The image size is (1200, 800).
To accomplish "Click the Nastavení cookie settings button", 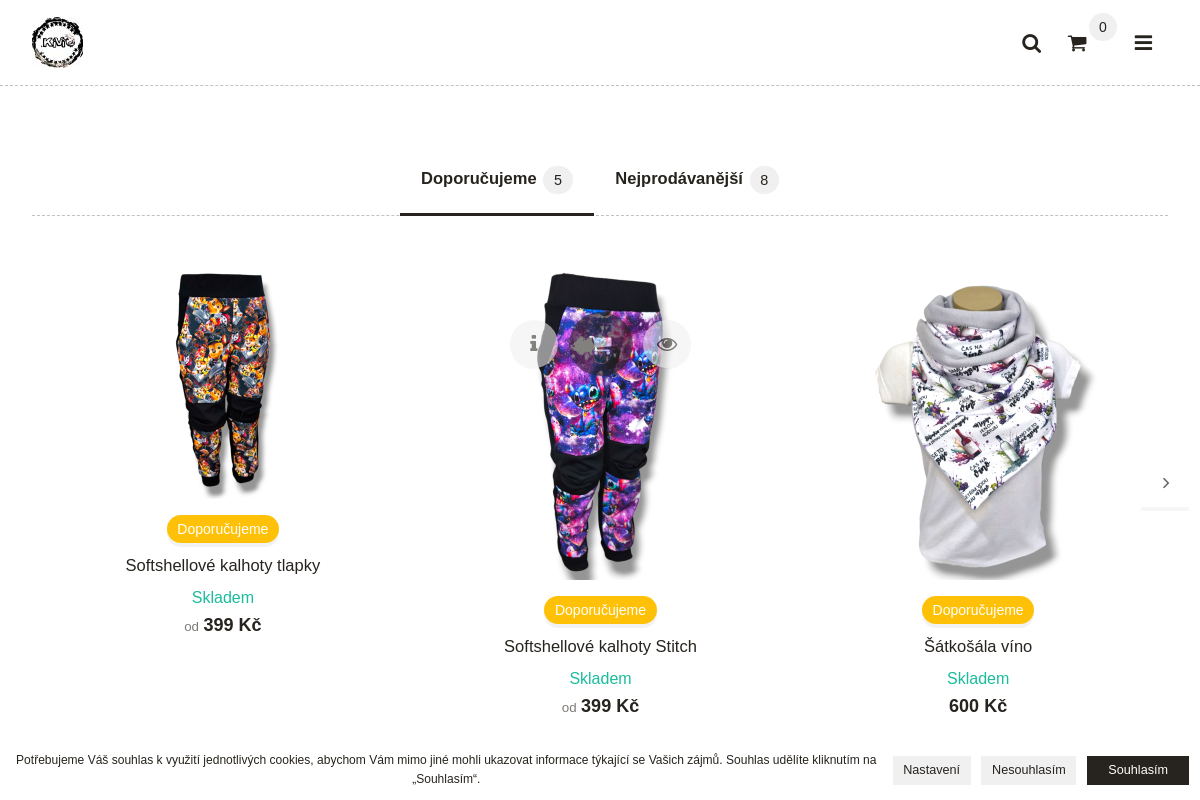I will [931, 769].
